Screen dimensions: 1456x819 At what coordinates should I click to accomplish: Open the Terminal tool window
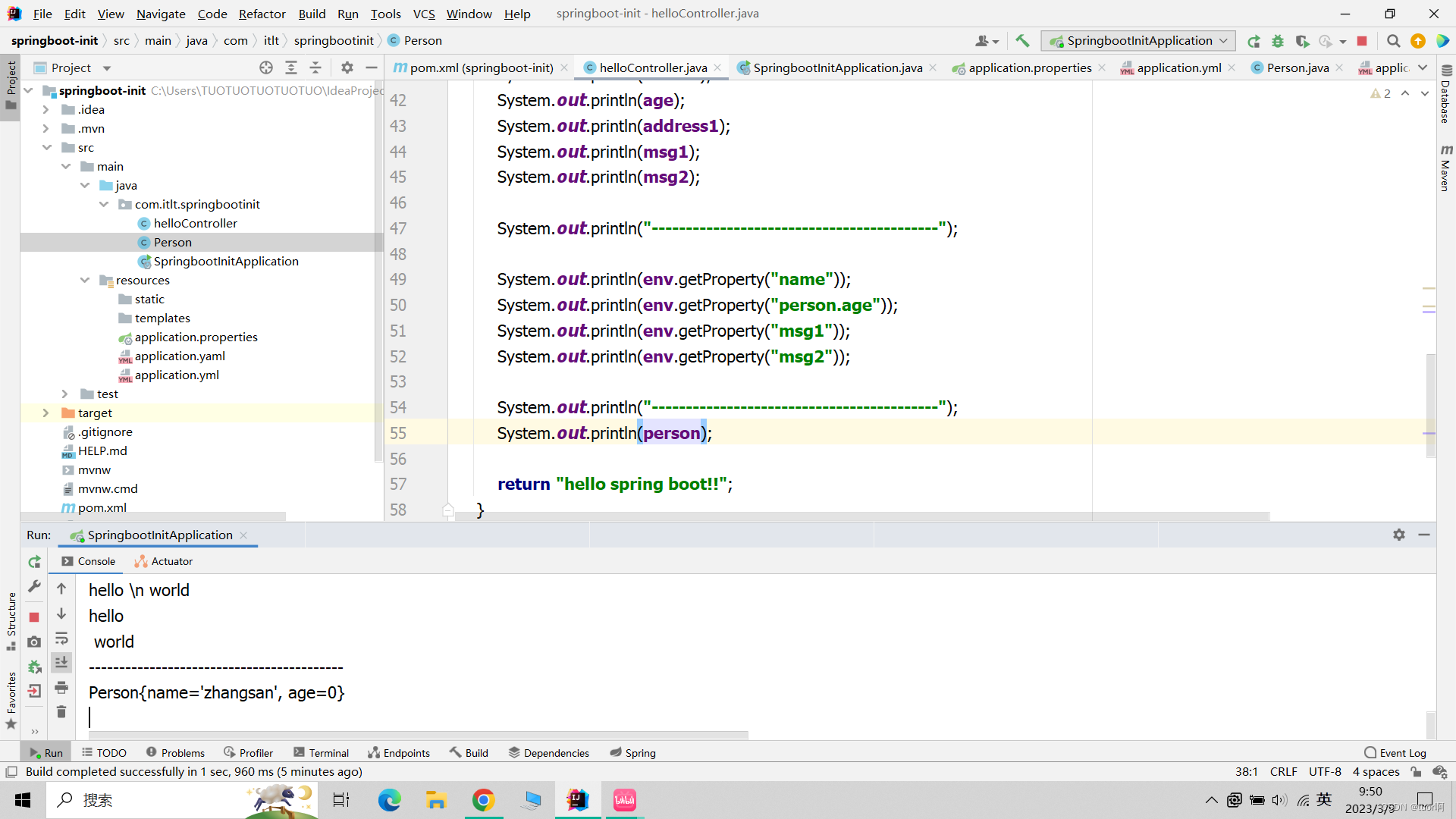321,752
